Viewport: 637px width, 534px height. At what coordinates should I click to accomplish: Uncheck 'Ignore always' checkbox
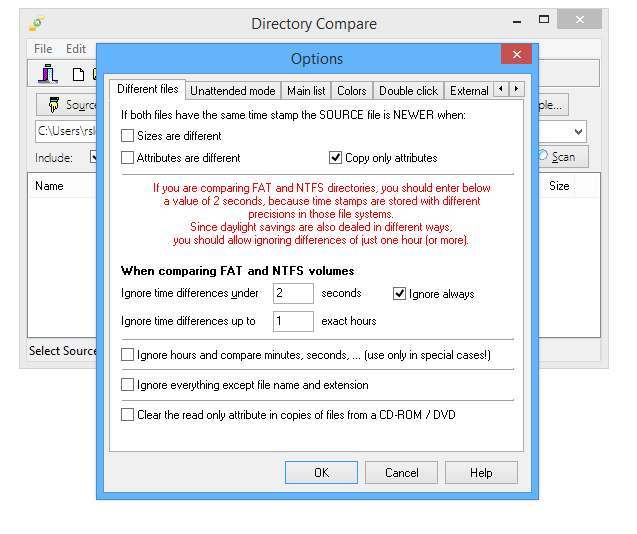tap(399, 293)
